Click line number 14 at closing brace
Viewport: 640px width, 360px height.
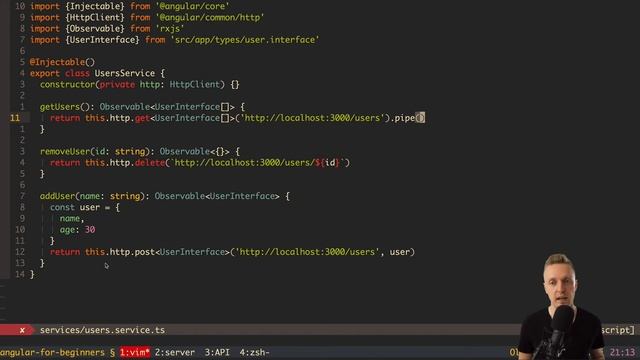point(20,274)
